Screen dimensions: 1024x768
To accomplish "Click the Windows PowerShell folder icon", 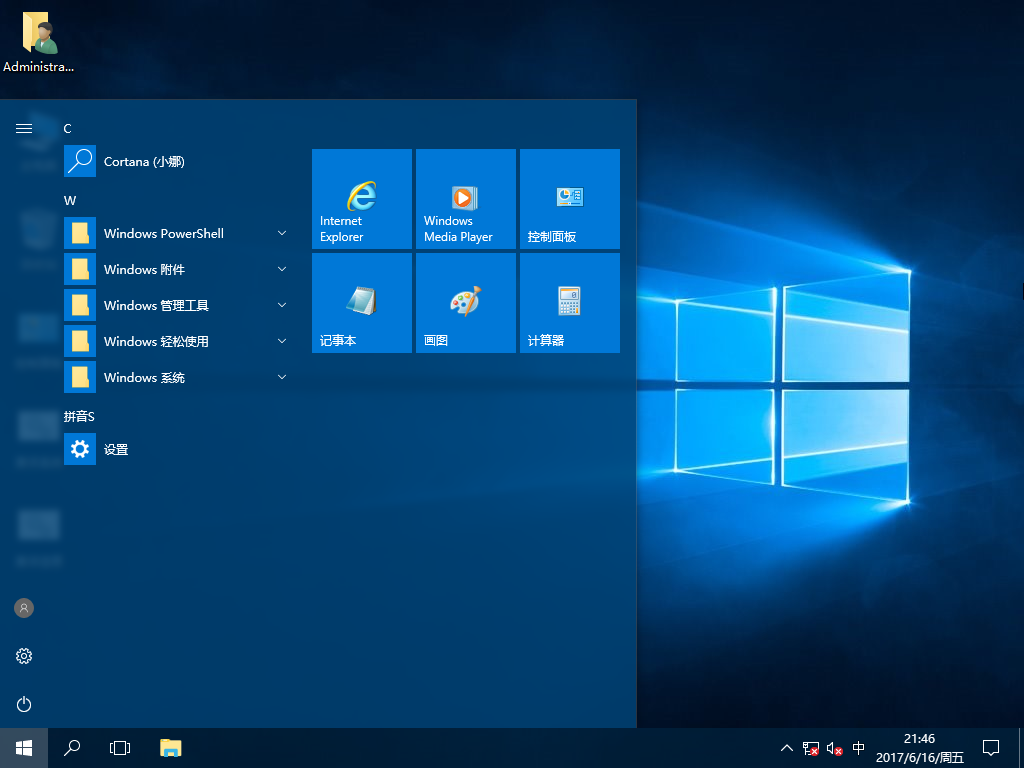I will (80, 233).
